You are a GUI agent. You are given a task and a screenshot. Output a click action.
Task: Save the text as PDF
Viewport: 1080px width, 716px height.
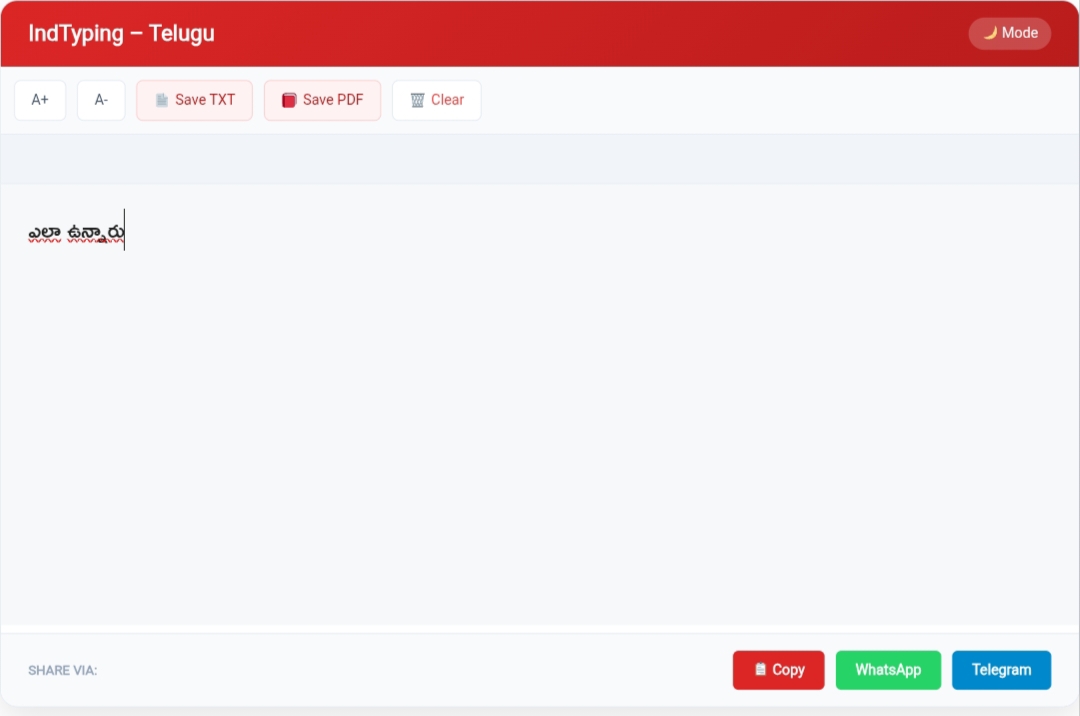pyautogui.click(x=322, y=100)
